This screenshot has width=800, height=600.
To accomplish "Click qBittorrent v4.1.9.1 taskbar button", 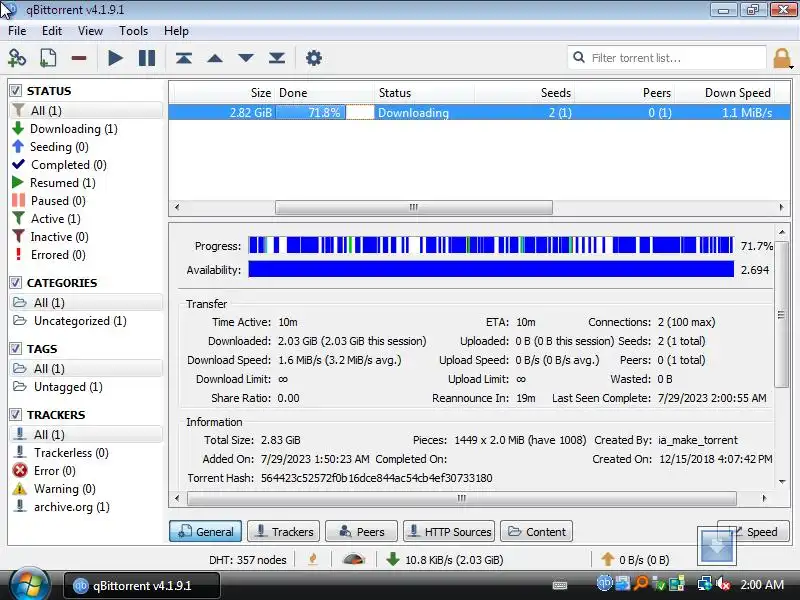I will (x=142, y=585).
